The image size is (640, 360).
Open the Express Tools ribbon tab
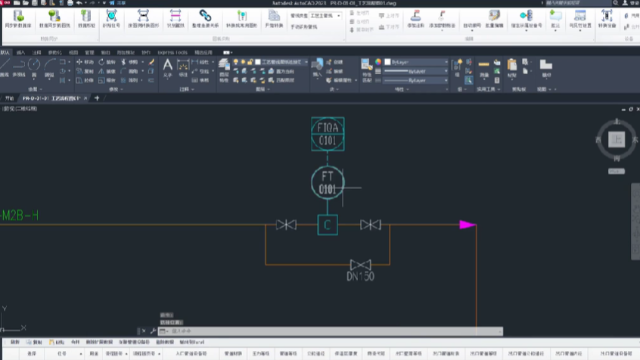[x=172, y=52]
